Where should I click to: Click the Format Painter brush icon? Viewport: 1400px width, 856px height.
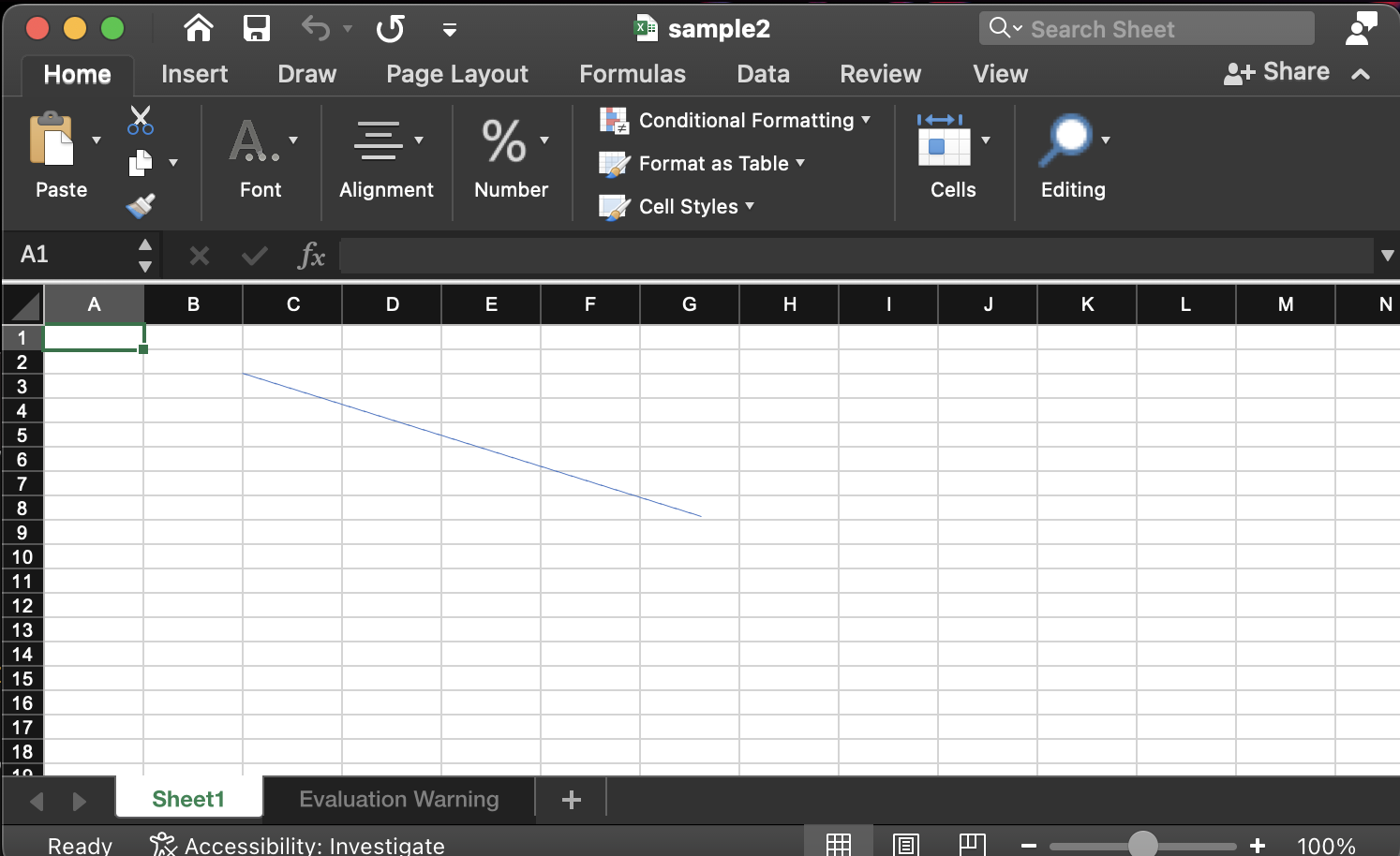(140, 205)
